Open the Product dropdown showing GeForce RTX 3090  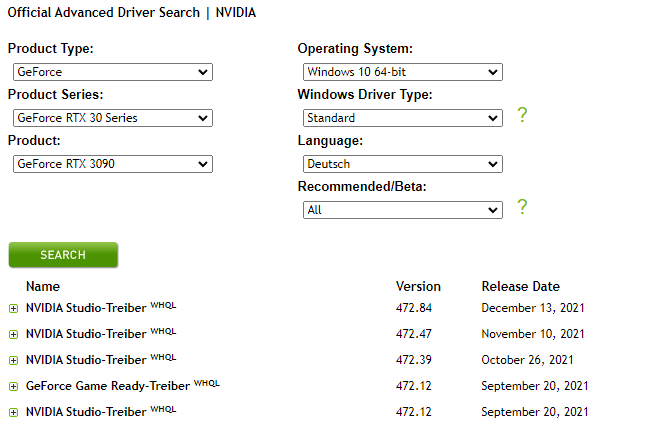(113, 164)
